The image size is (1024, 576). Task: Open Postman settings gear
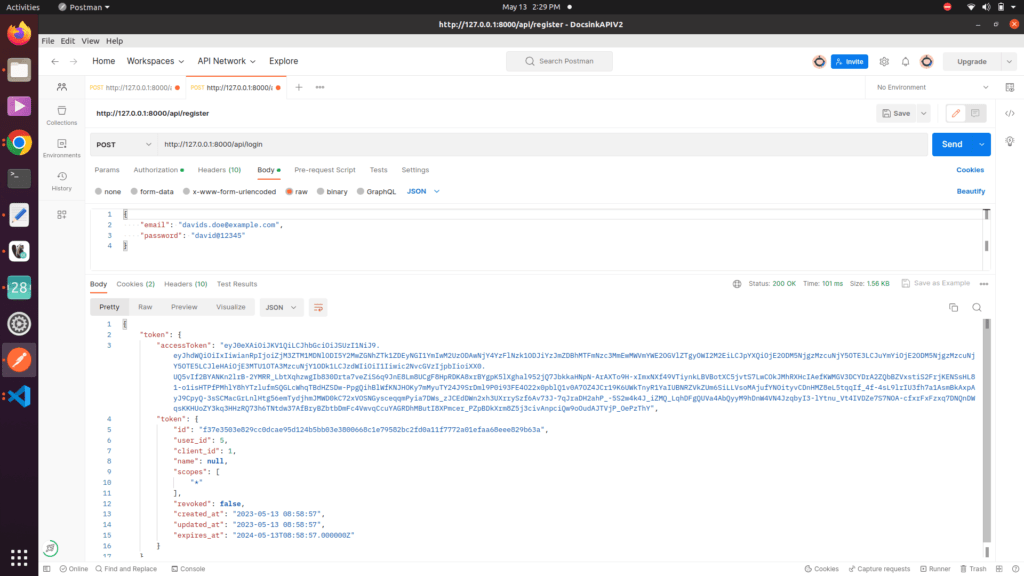tap(884, 61)
